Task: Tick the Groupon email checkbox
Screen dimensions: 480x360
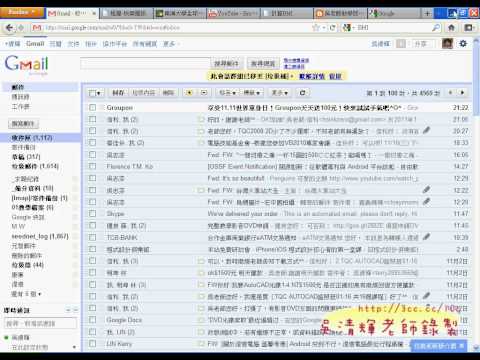Action: pos(92,107)
